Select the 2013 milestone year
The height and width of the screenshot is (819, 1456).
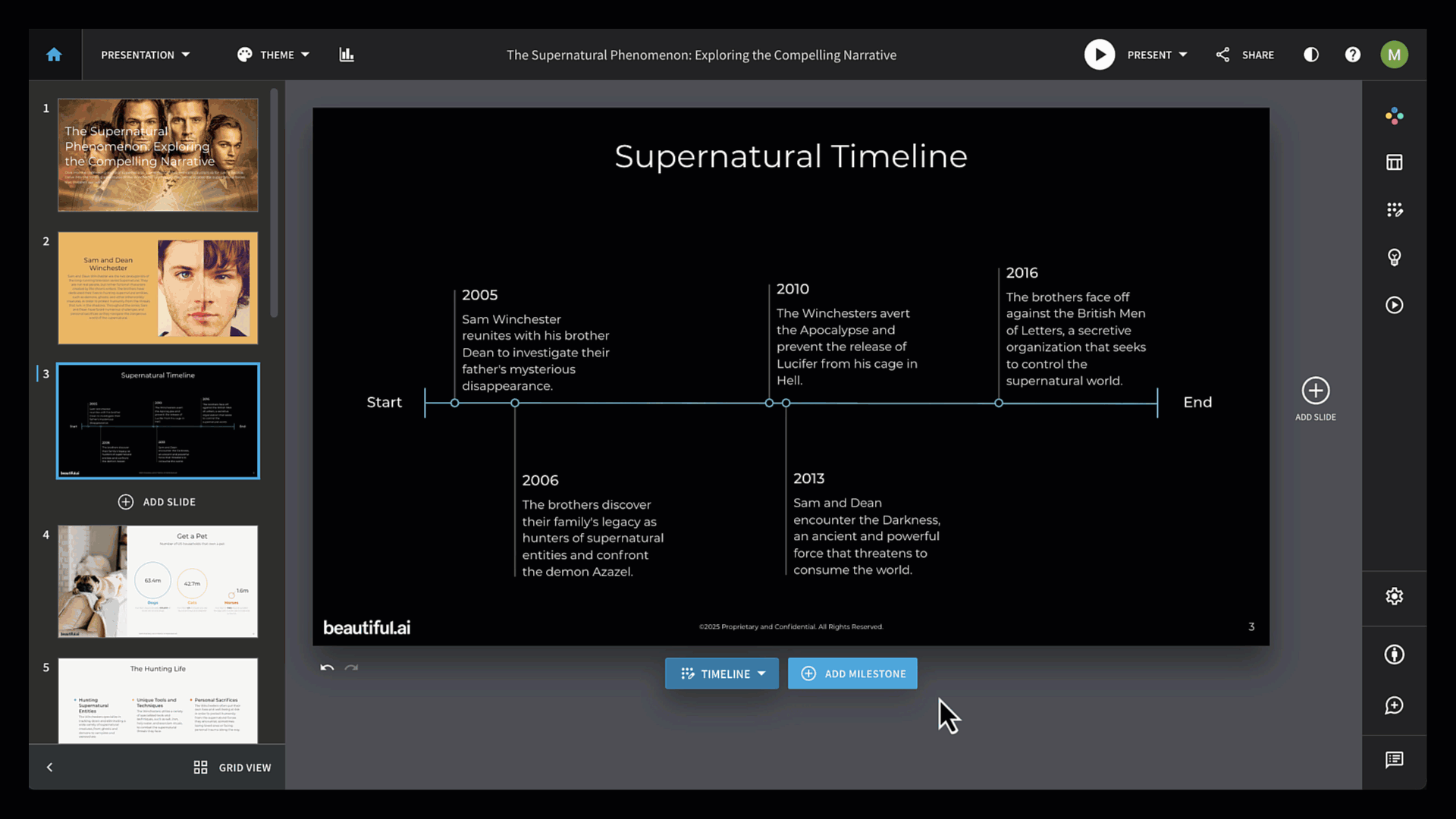tap(808, 479)
